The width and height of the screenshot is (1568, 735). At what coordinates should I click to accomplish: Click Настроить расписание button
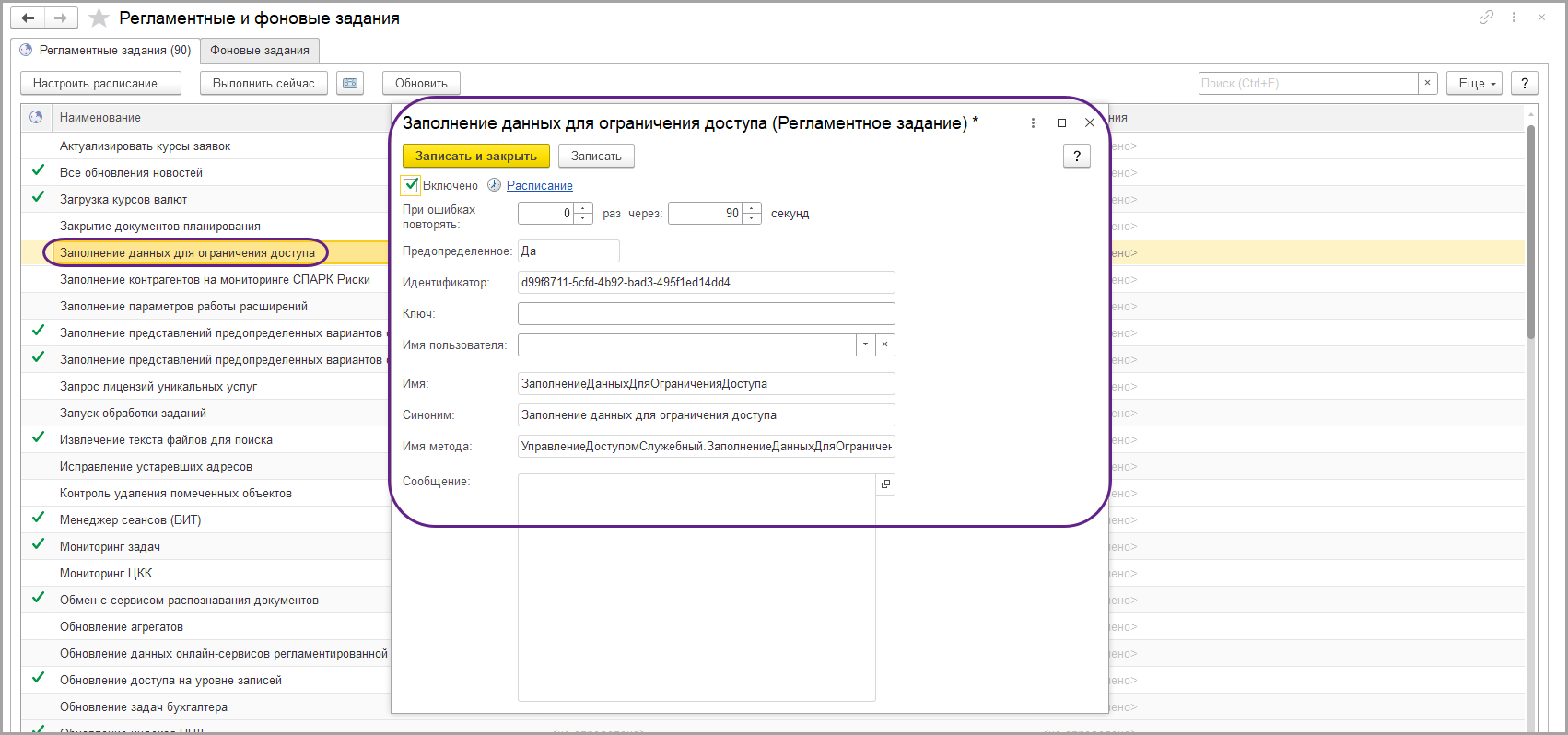pos(100,83)
